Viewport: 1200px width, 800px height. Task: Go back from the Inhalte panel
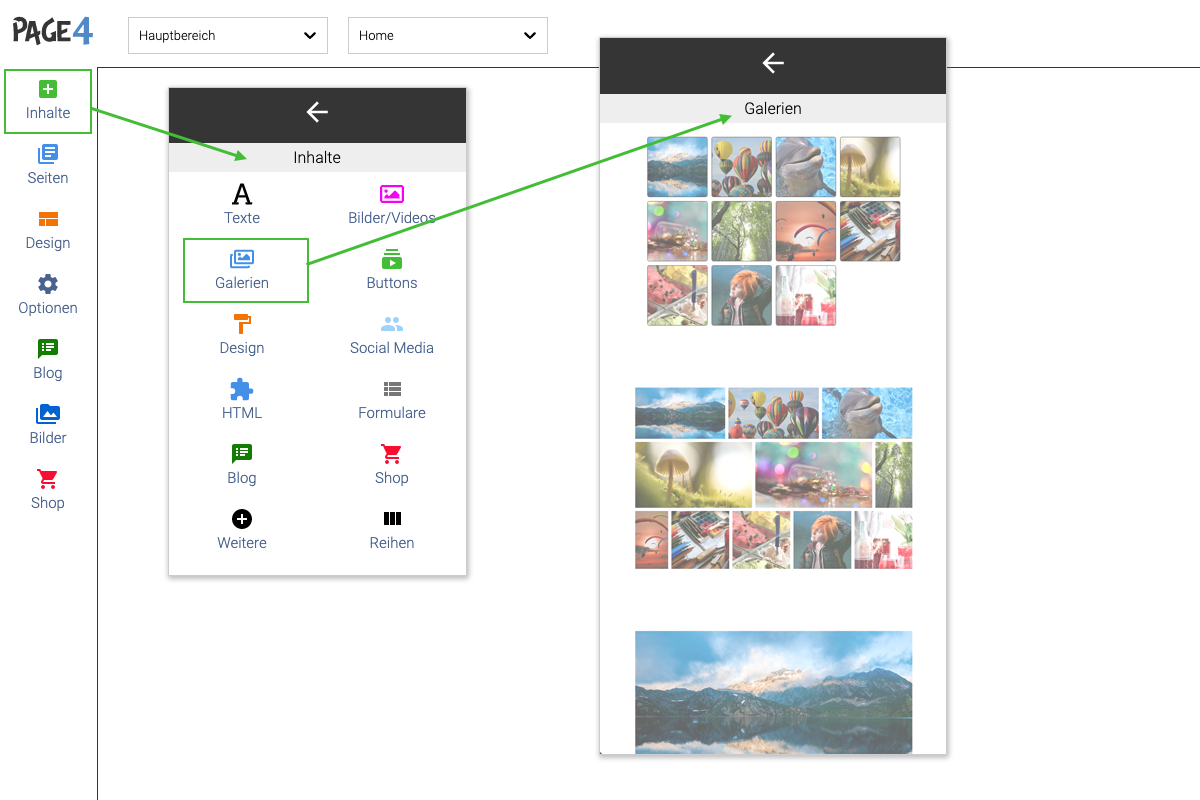(x=317, y=112)
